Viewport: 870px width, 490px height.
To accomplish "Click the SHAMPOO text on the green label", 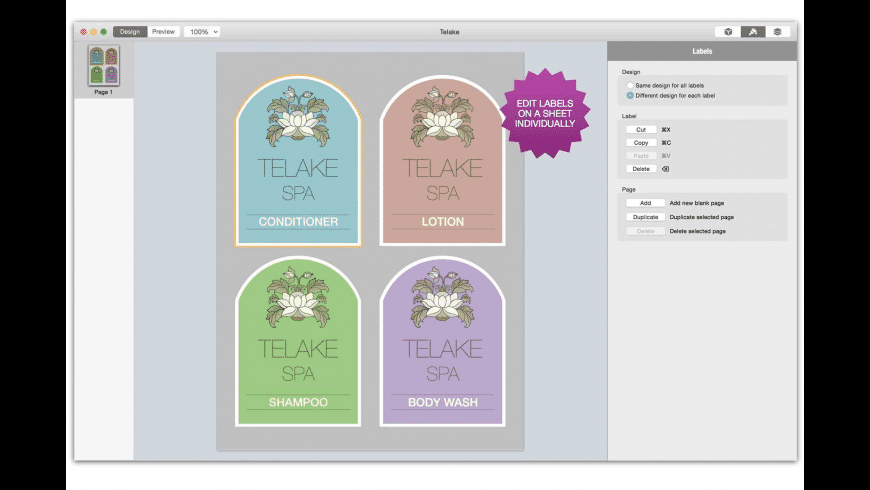I will click(298, 403).
